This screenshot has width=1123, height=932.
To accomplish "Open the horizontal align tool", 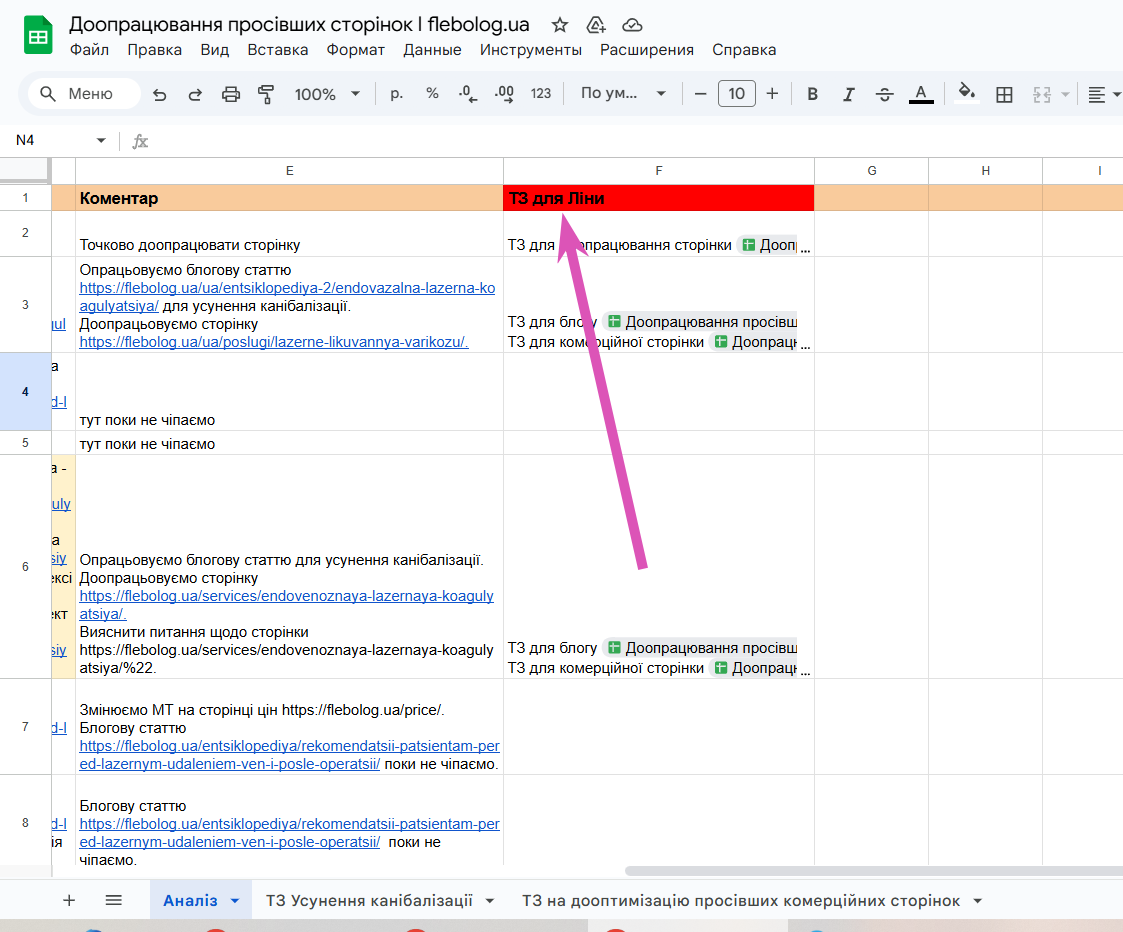I will 1097,94.
